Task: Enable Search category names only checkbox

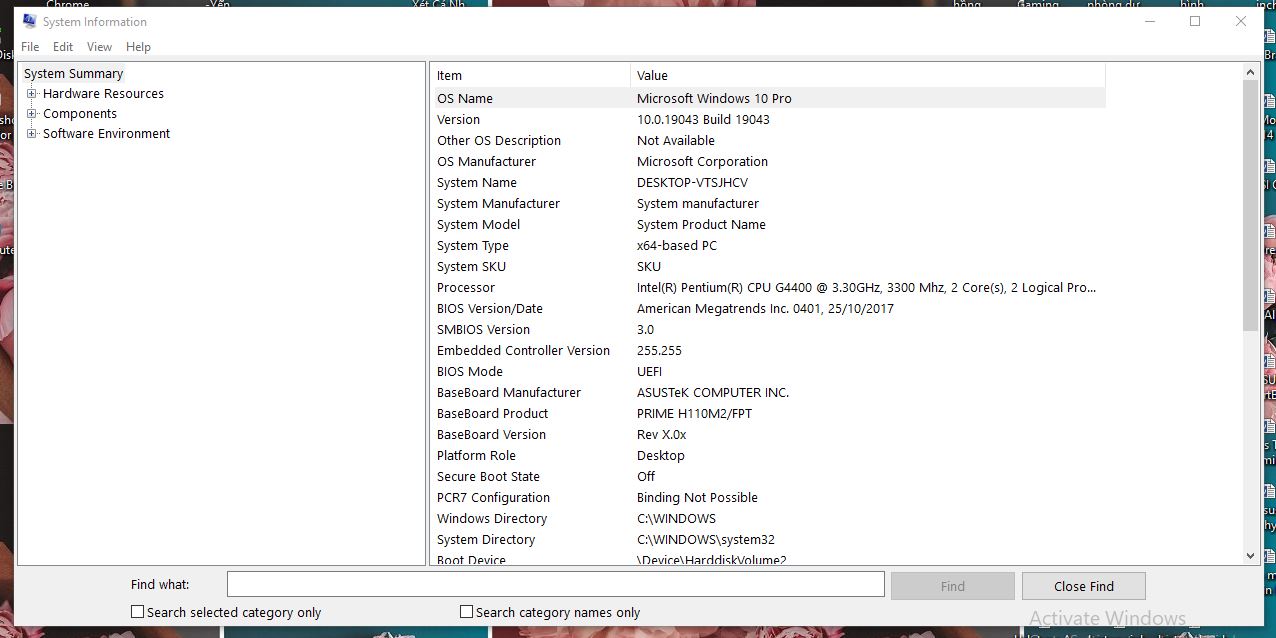Action: coord(466,612)
